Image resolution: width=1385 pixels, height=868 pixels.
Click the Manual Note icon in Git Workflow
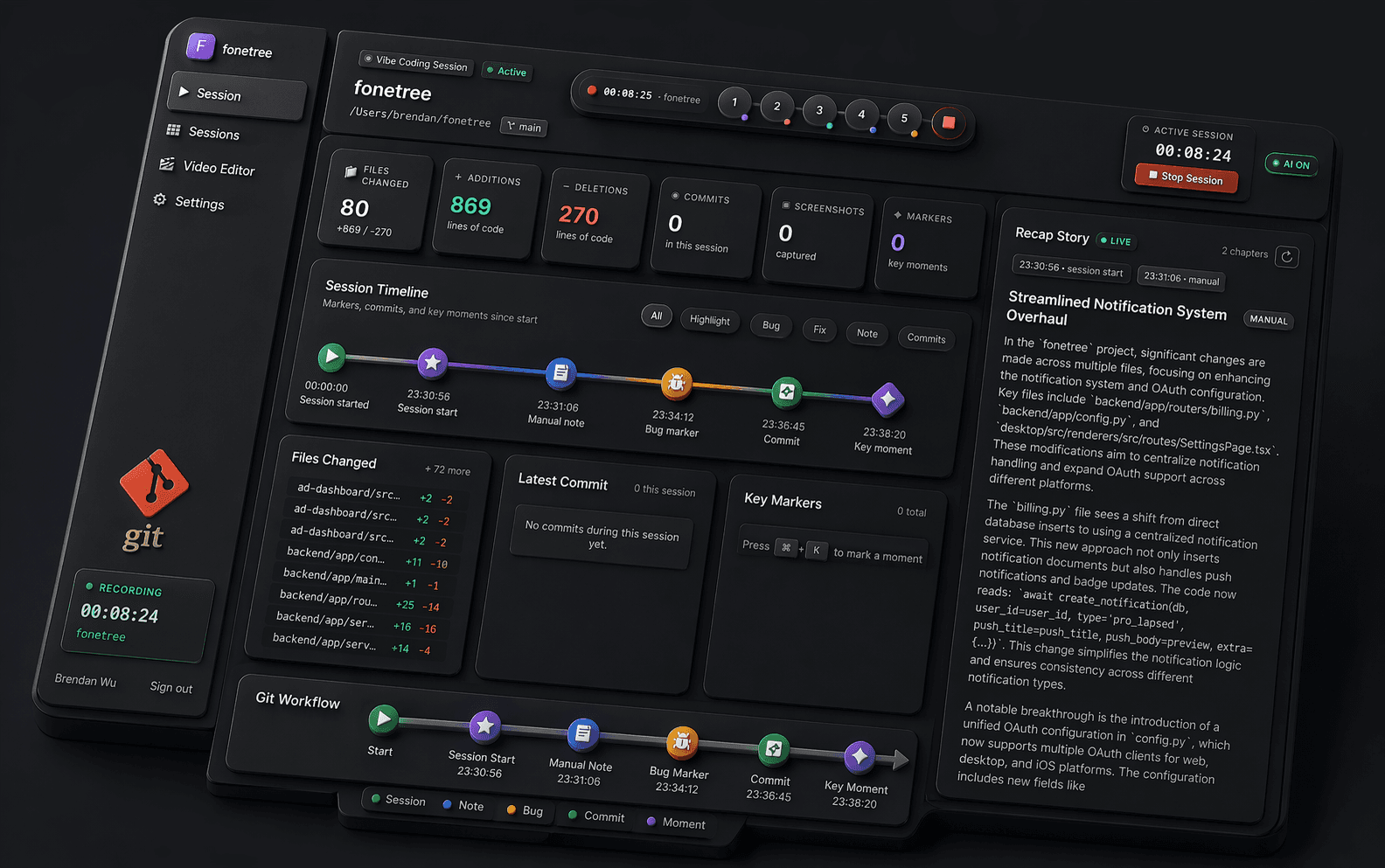[x=583, y=734]
